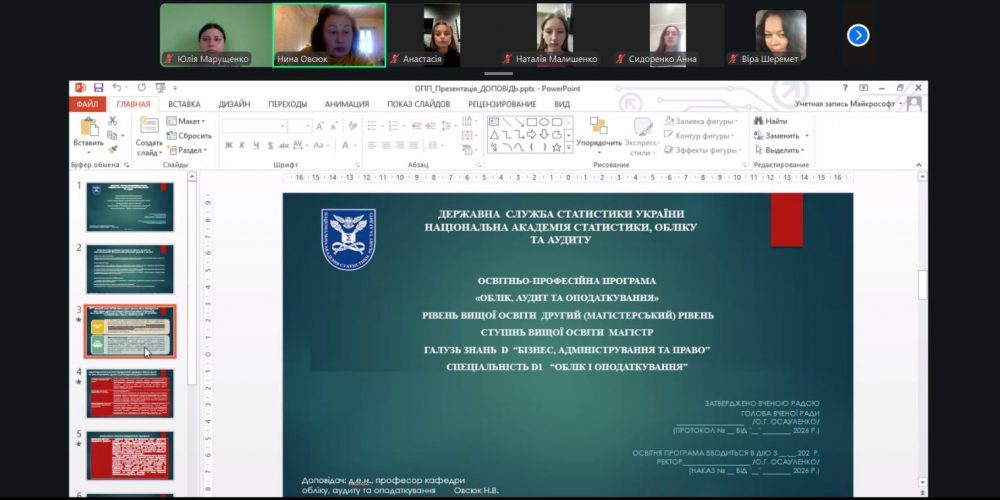
Task: Toggle justify text alignment
Action: click(x=414, y=145)
